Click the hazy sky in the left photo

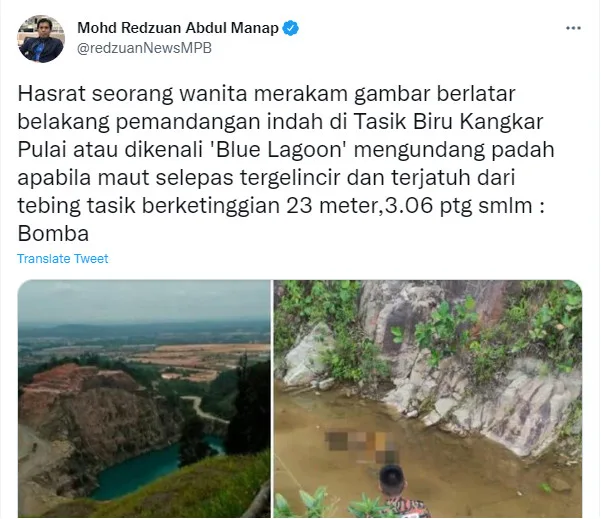144,301
